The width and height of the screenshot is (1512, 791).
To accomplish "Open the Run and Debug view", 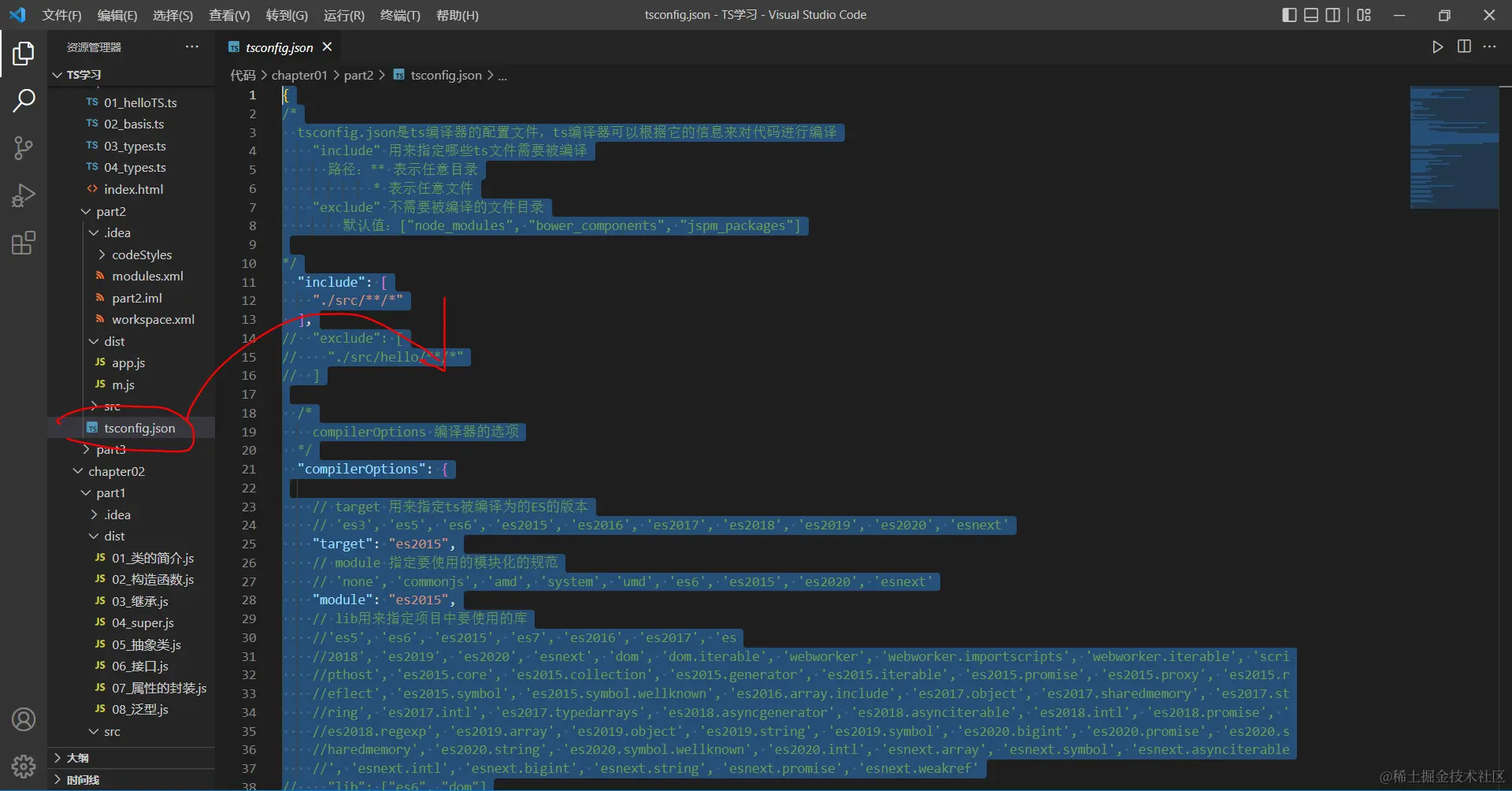I will (x=24, y=195).
